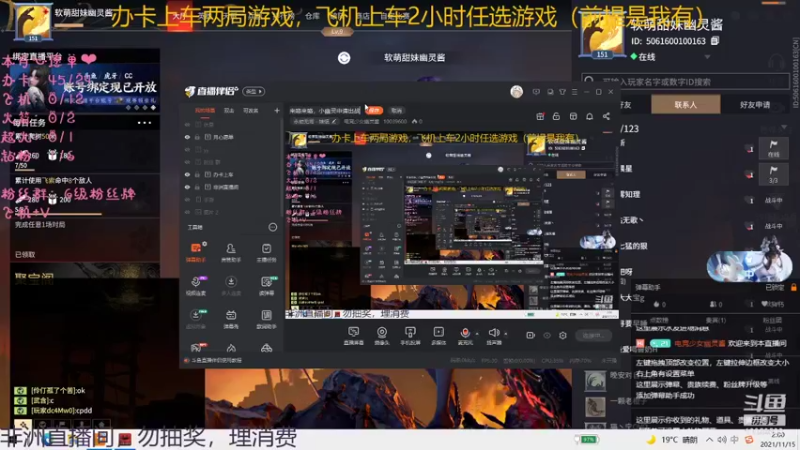Open 好友申请 tab in game window
Image resolution: width=800 pixels, height=450 pixels.
(755, 105)
